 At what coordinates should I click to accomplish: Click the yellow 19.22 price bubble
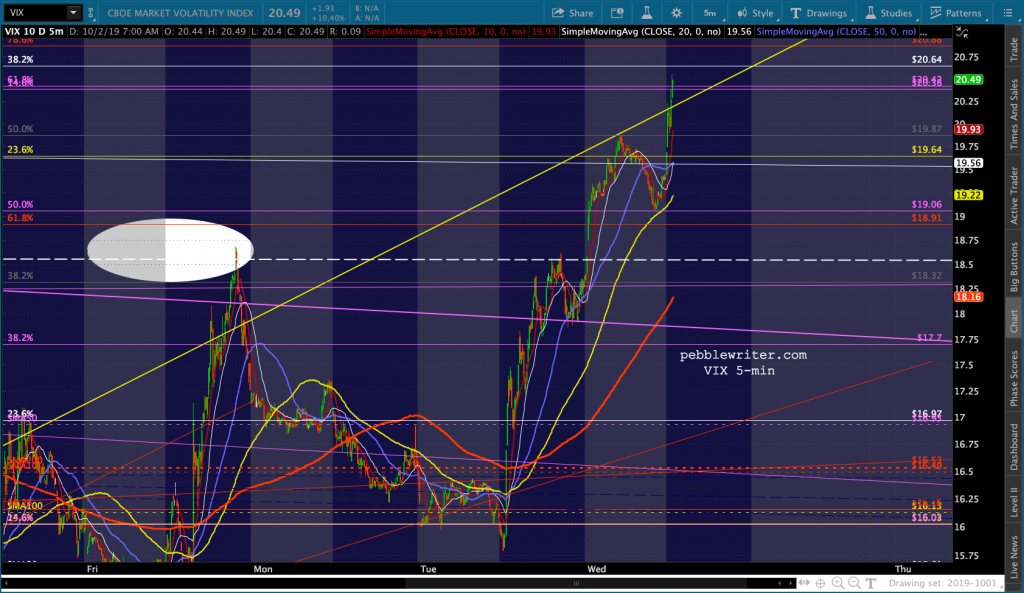(x=968, y=195)
